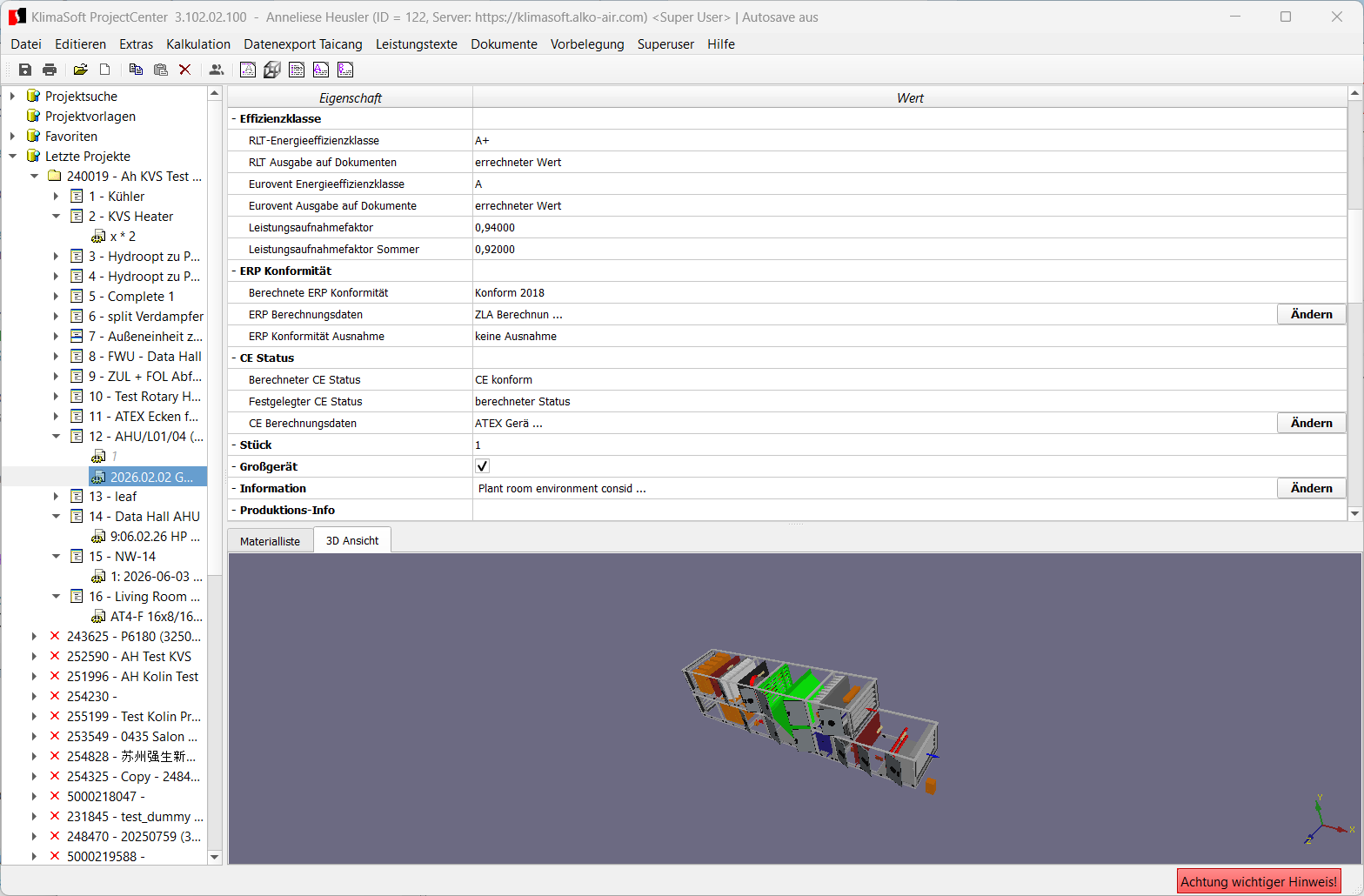This screenshot has height=896, width=1364.
Task: Click the Projektsuche node icon
Action: [x=33, y=96]
